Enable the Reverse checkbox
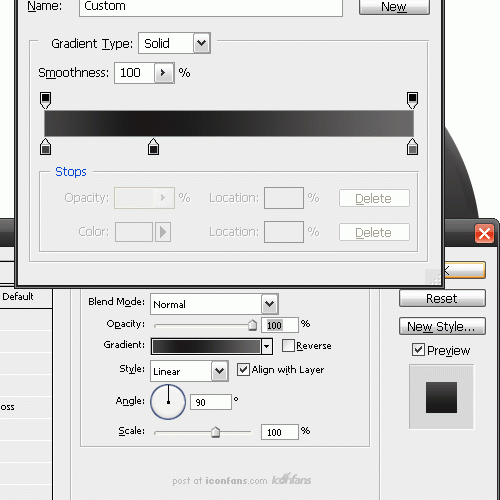Viewport: 500px width, 500px height. [x=288, y=346]
